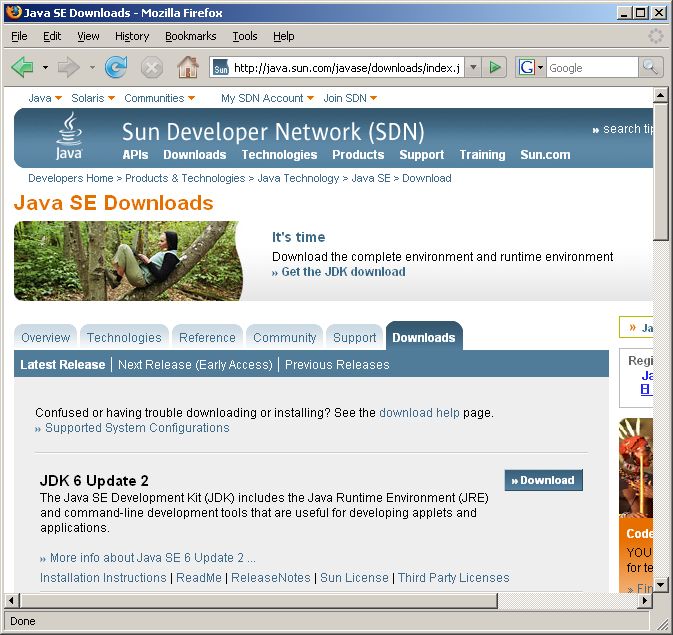Click Training in the SDN banner navigation
Image resolution: width=673 pixels, height=635 pixels.
(x=482, y=155)
